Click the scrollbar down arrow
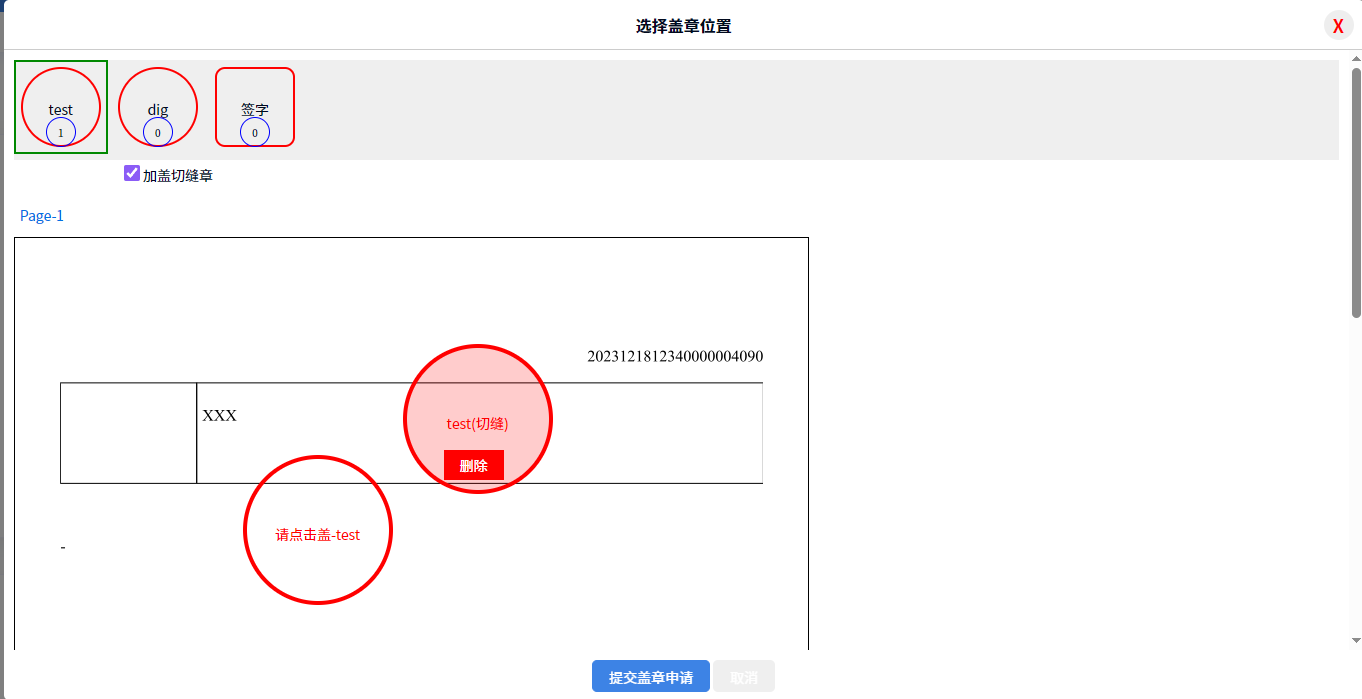 coord(1356,640)
